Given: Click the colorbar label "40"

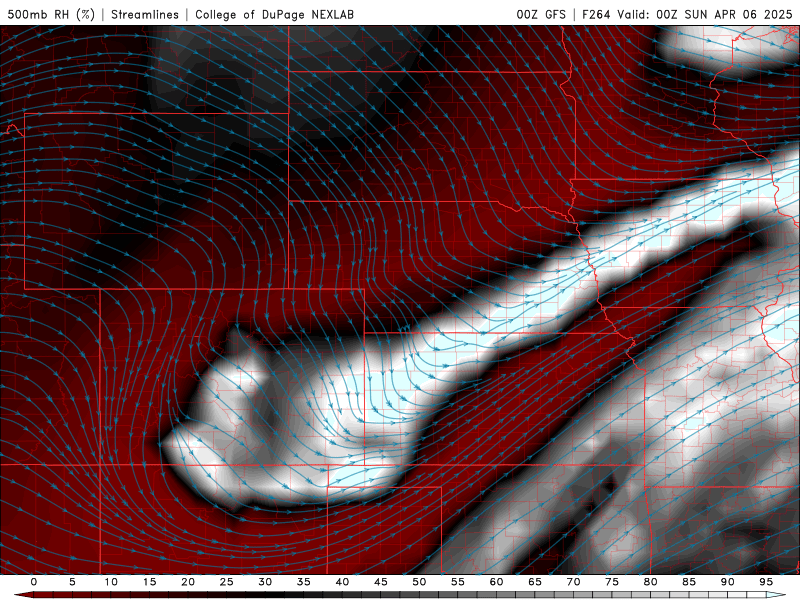Looking at the screenshot, I should click(x=342, y=582).
